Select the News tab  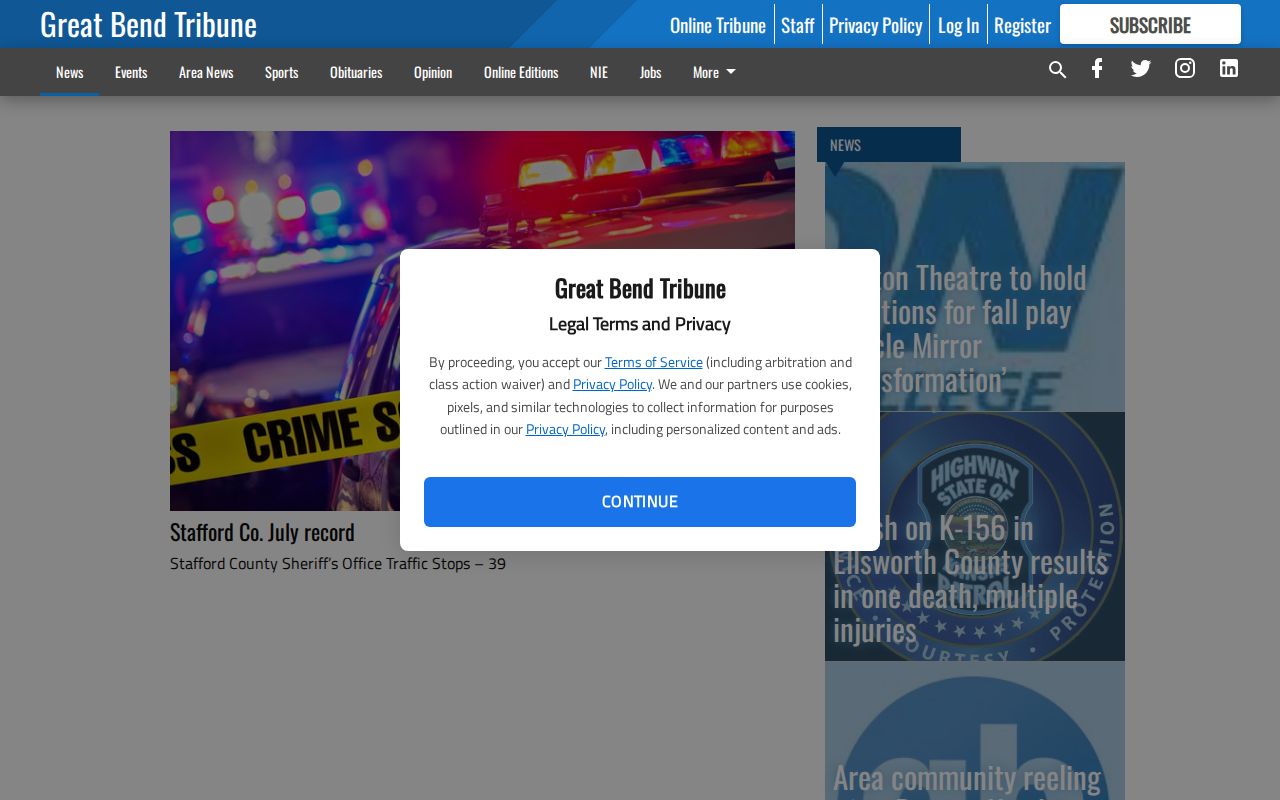click(70, 72)
